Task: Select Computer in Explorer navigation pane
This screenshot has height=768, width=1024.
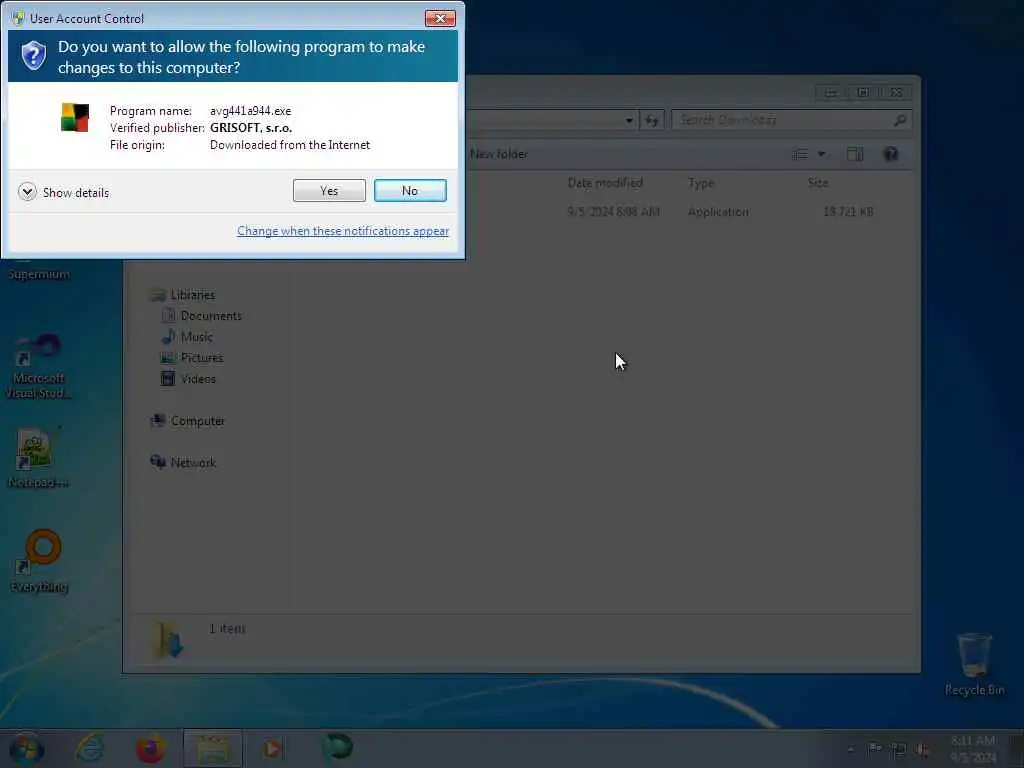Action: [x=198, y=421]
